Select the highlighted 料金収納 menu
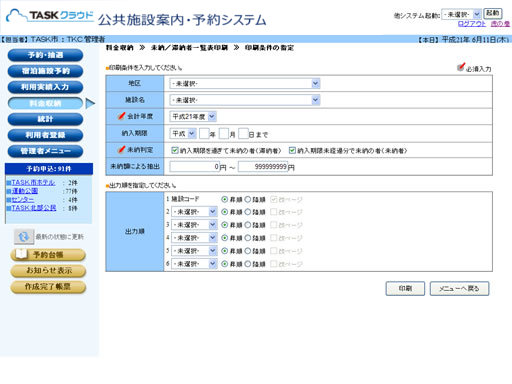 [x=45, y=103]
